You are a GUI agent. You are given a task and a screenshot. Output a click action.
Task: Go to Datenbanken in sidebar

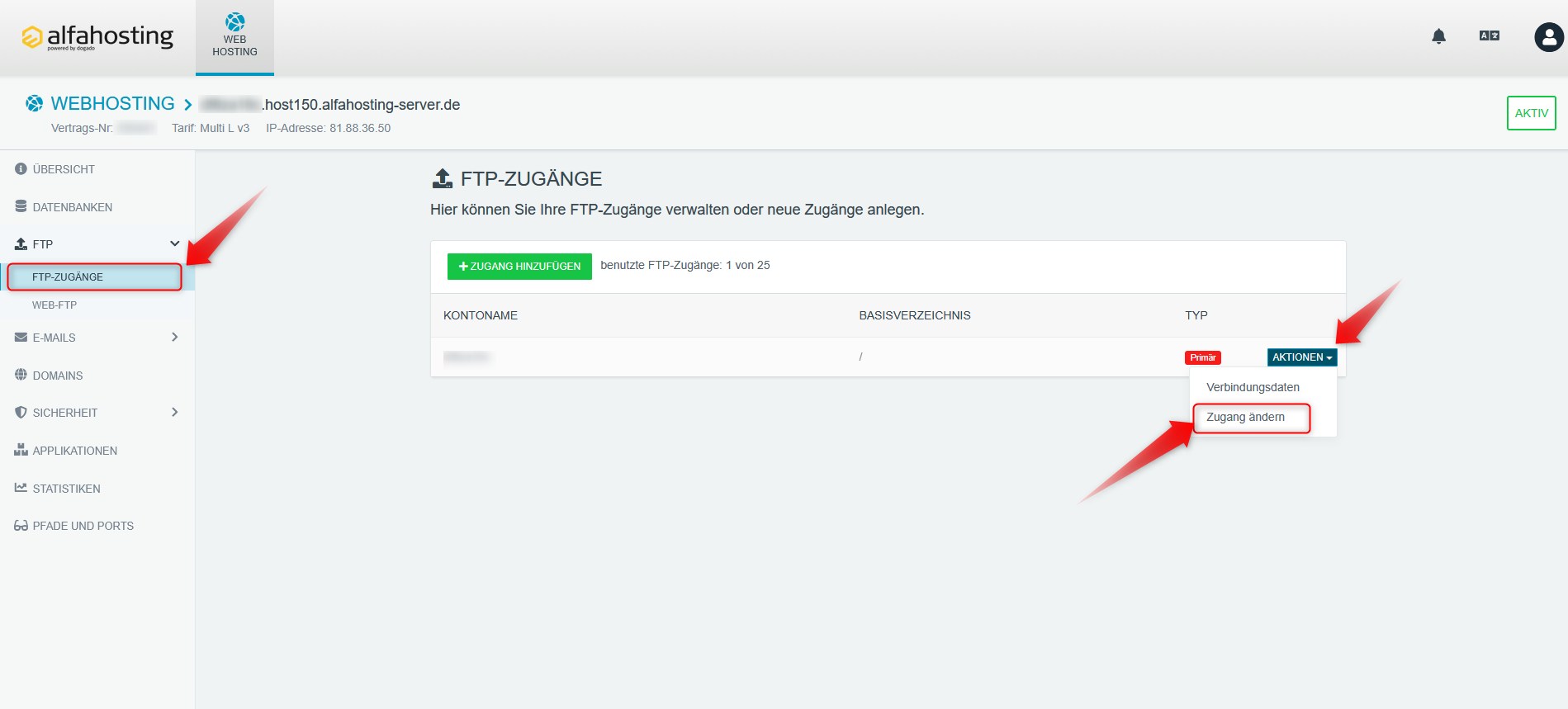72,207
